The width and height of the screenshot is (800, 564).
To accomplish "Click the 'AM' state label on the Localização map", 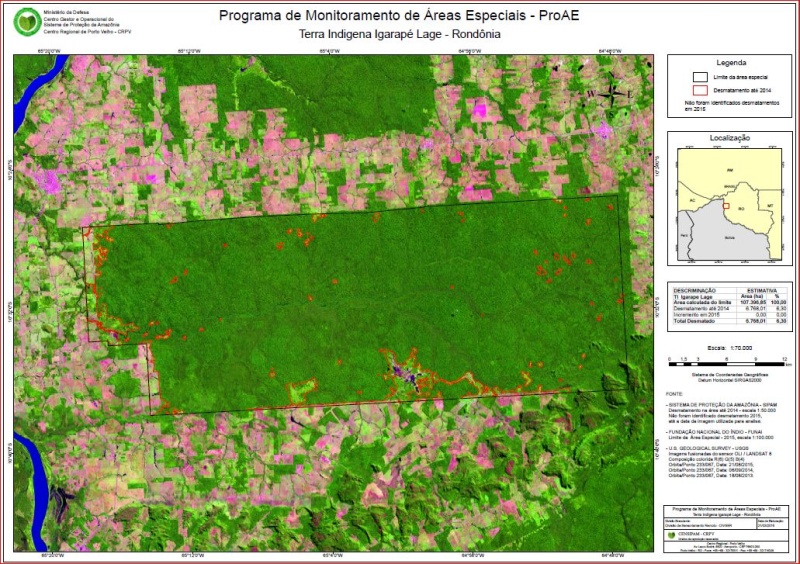I will 730,170.
